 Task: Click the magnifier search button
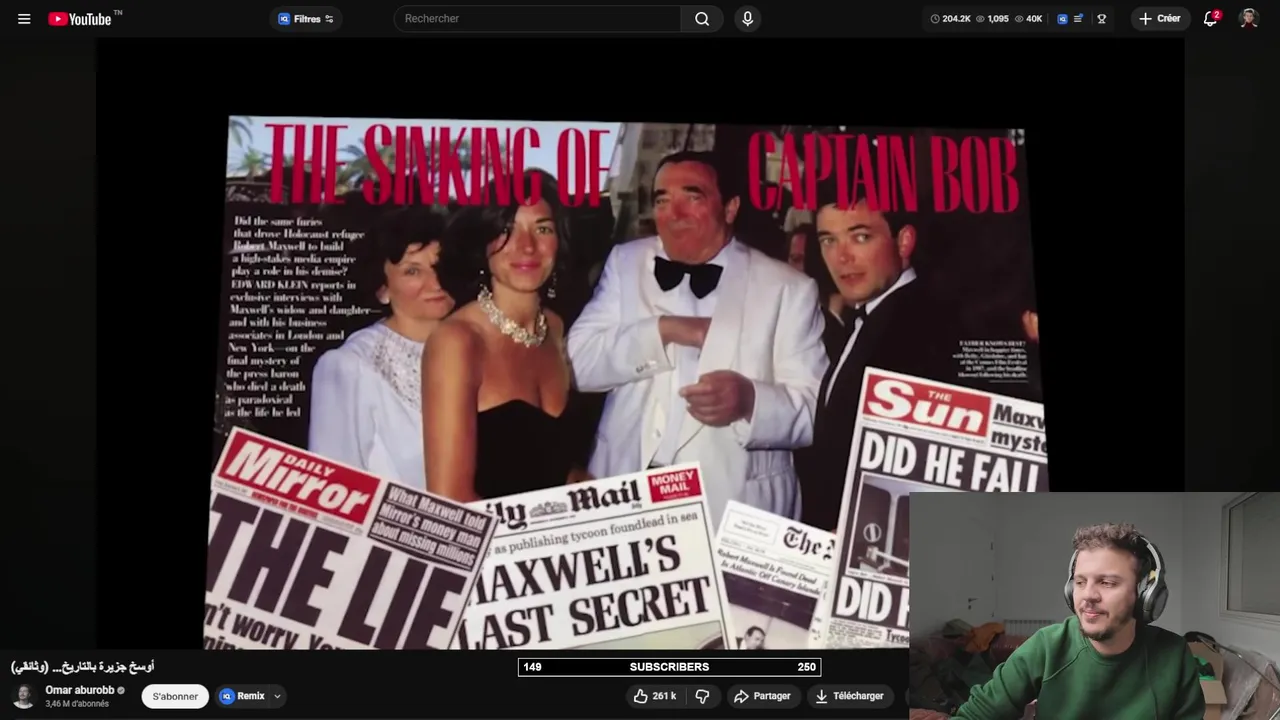coord(702,19)
